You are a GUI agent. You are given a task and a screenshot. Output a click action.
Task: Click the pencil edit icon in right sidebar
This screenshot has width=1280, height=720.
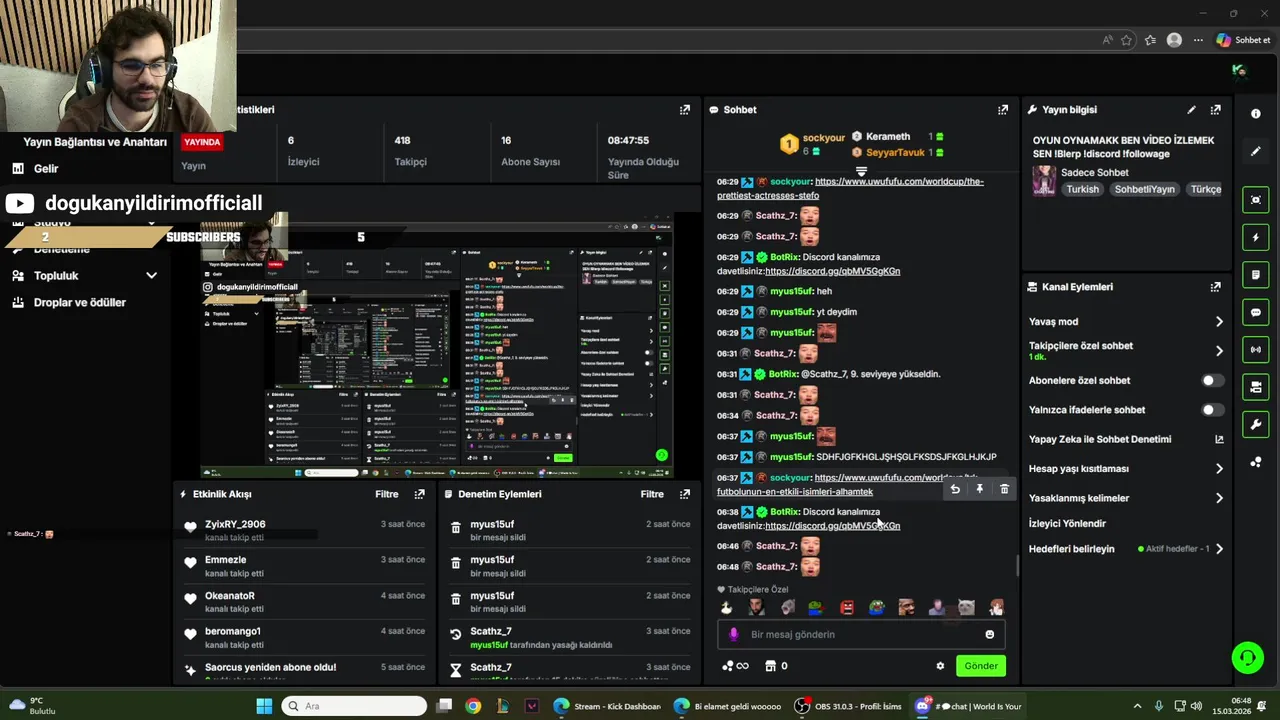(1256, 152)
